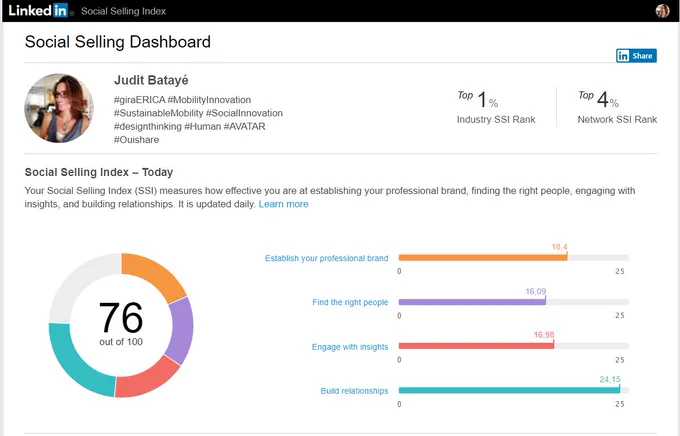
Task: Click the red donut chart segment
Action: click(x=148, y=378)
